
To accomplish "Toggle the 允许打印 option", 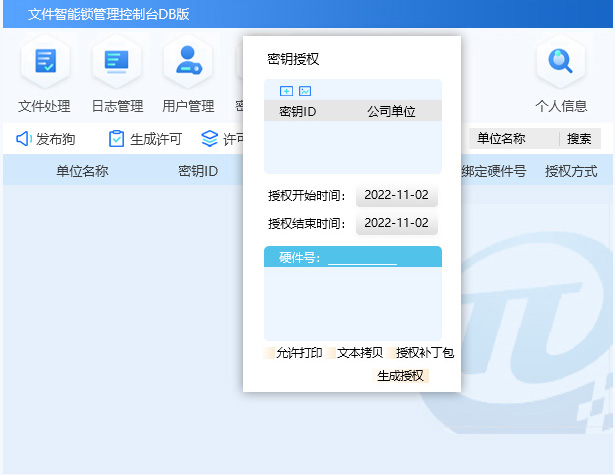I will (x=298, y=353).
